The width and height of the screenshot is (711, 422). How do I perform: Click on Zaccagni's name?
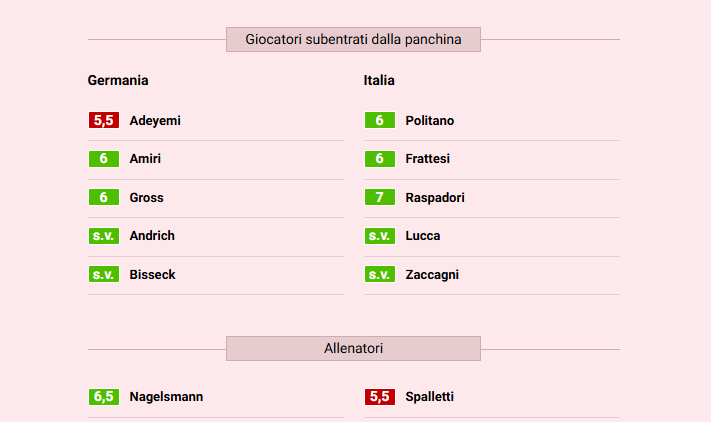pyautogui.click(x=432, y=274)
